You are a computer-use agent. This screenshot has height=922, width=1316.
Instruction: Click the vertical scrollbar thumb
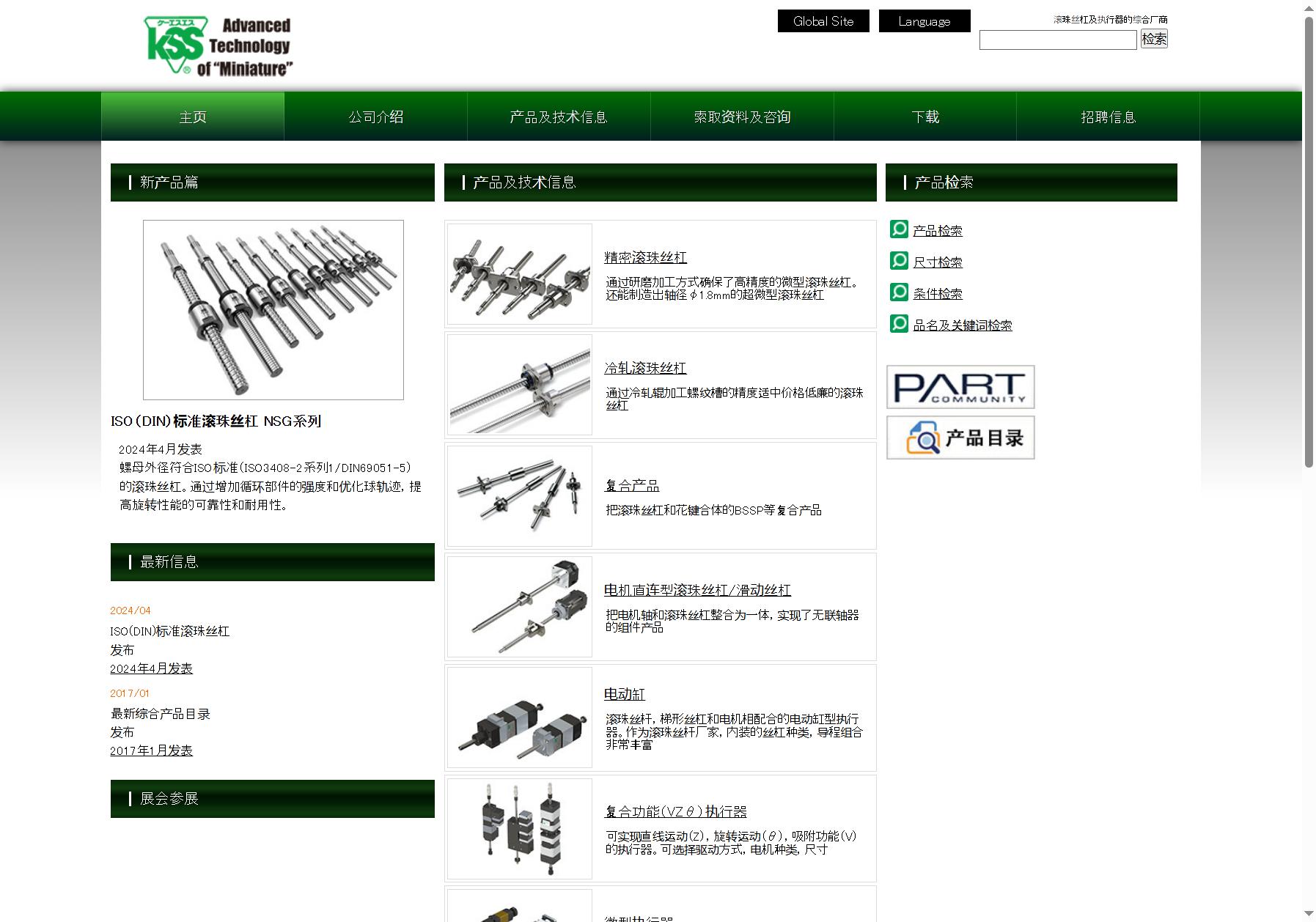1309,242
